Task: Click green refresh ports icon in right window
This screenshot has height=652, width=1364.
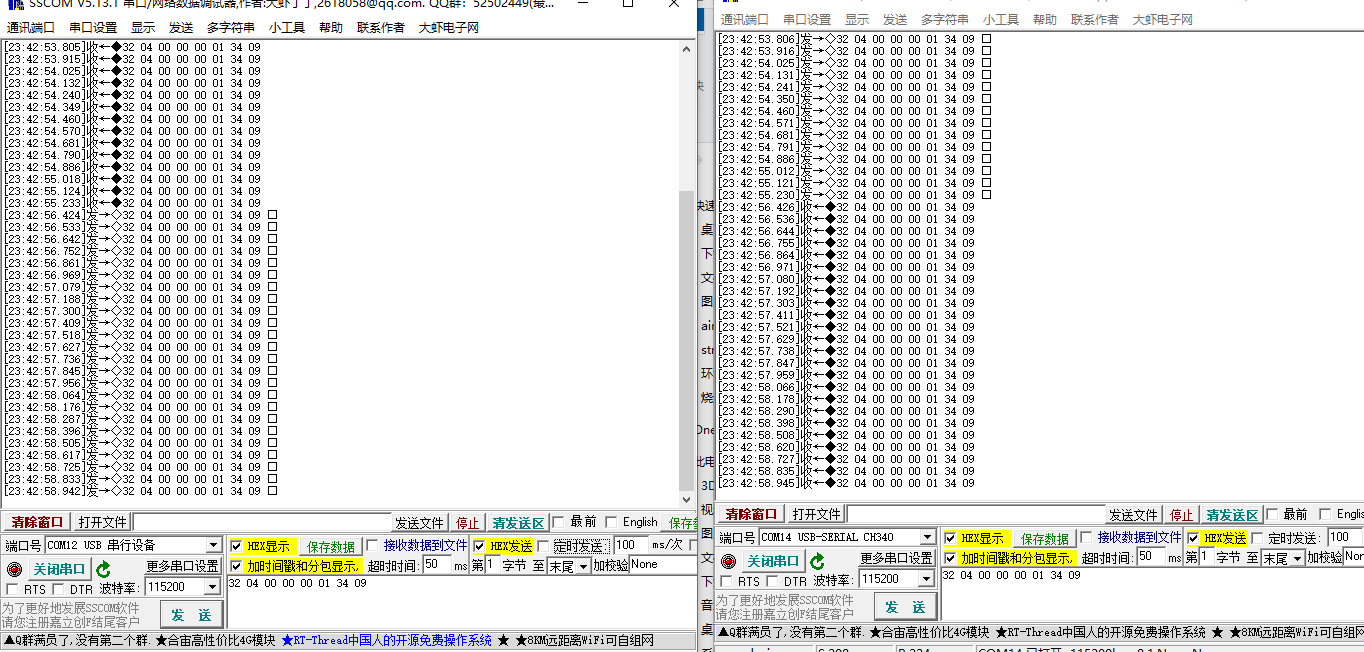Action: pos(817,561)
